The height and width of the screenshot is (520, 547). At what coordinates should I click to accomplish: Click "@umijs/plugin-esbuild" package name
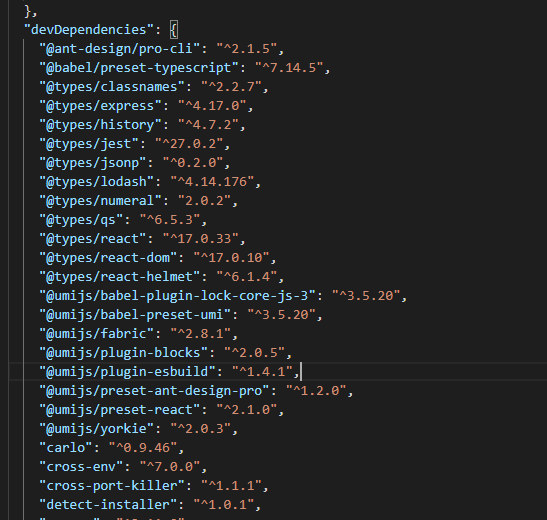point(127,372)
